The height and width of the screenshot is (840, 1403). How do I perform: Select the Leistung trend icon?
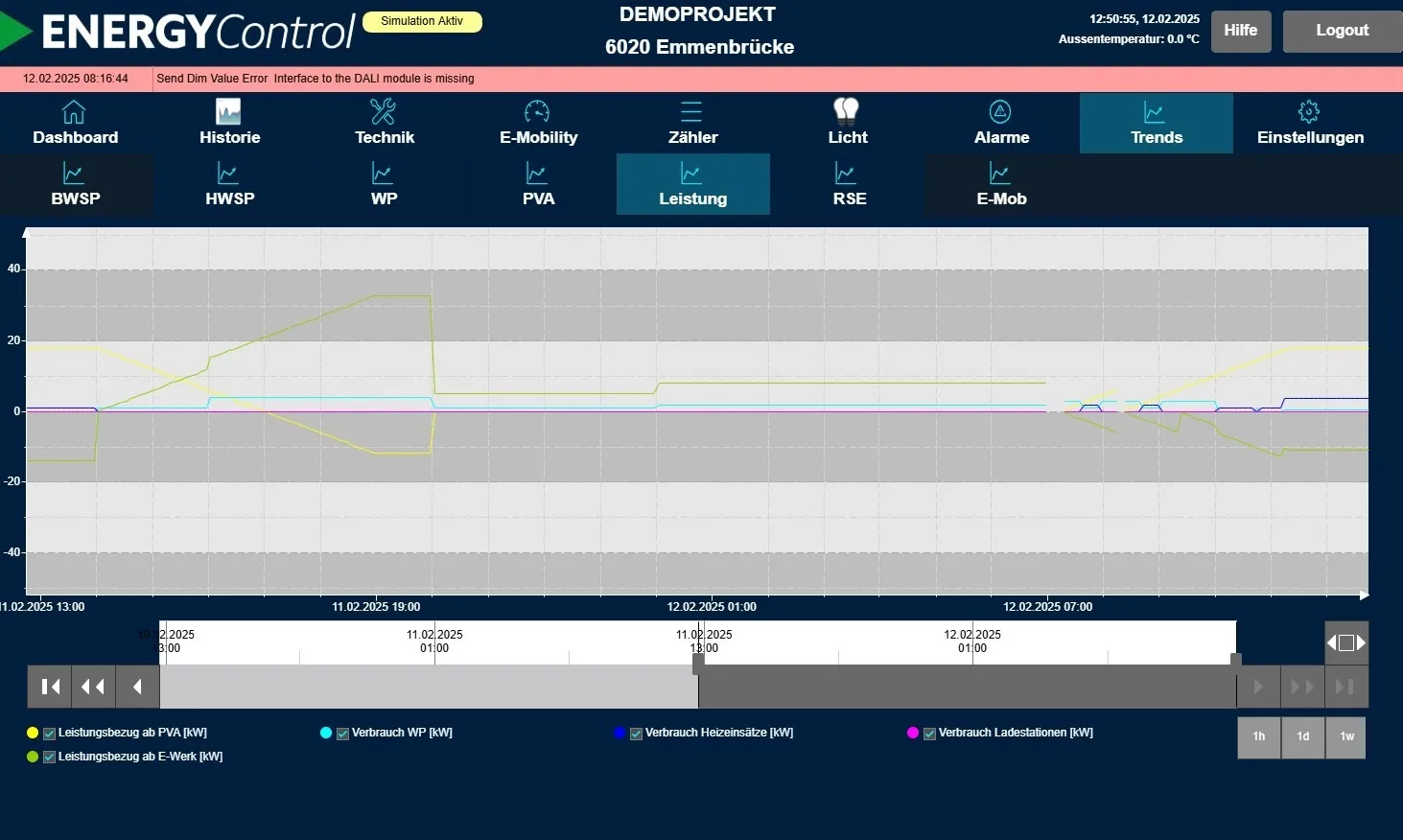click(691, 174)
